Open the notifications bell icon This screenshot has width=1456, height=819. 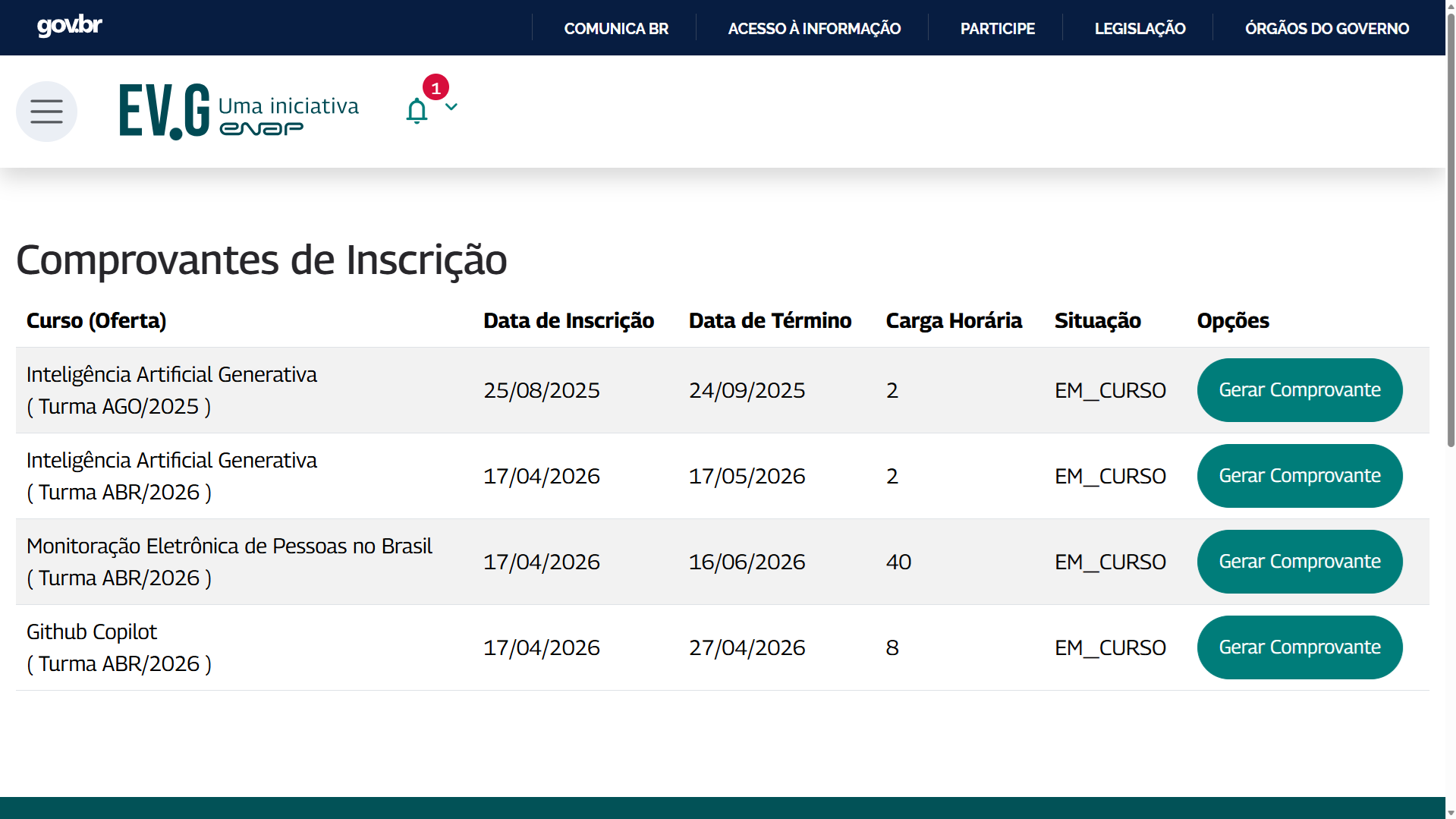pyautogui.click(x=417, y=111)
